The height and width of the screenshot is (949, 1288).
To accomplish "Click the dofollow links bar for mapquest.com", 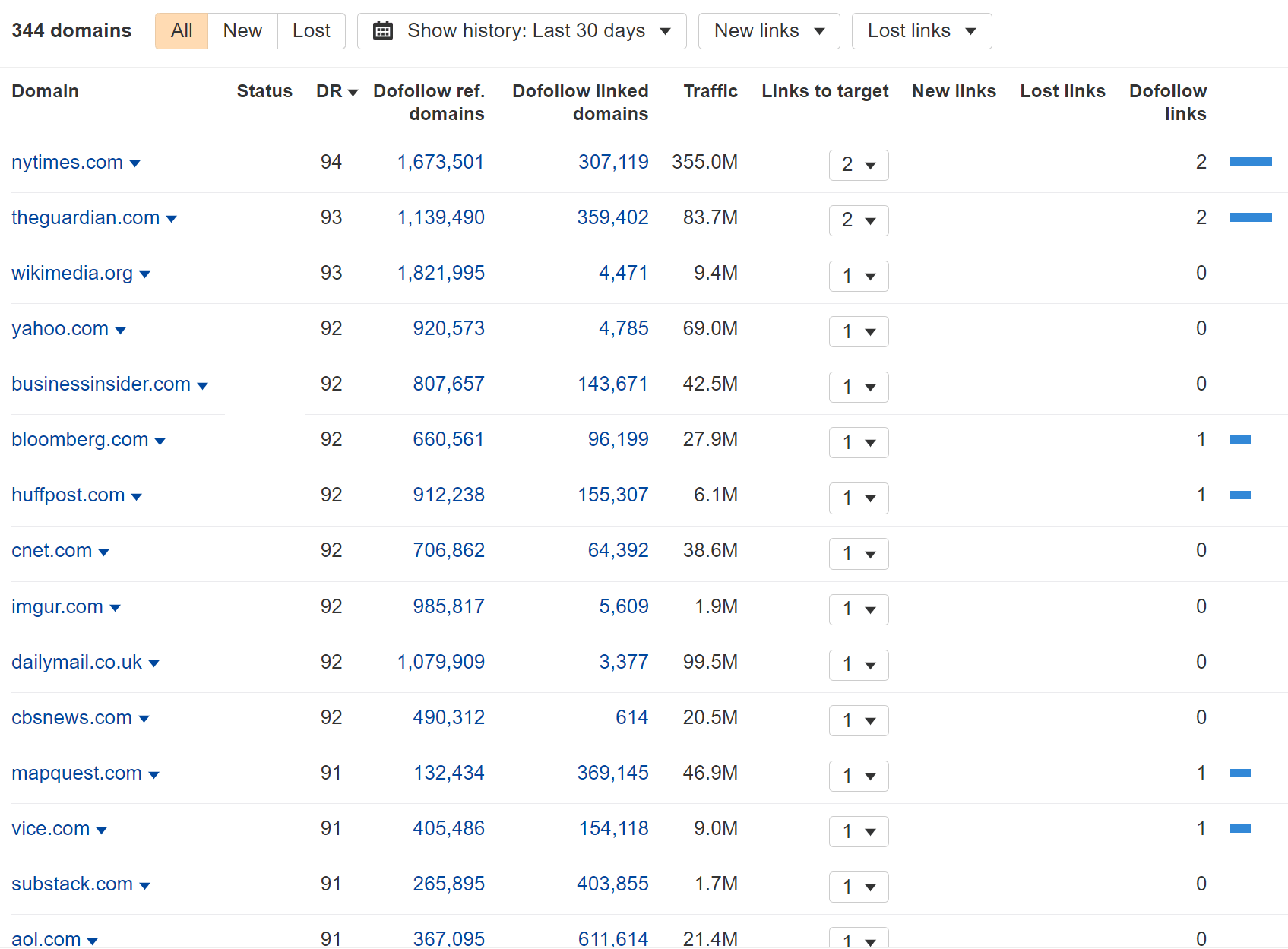I will tap(1240, 773).
